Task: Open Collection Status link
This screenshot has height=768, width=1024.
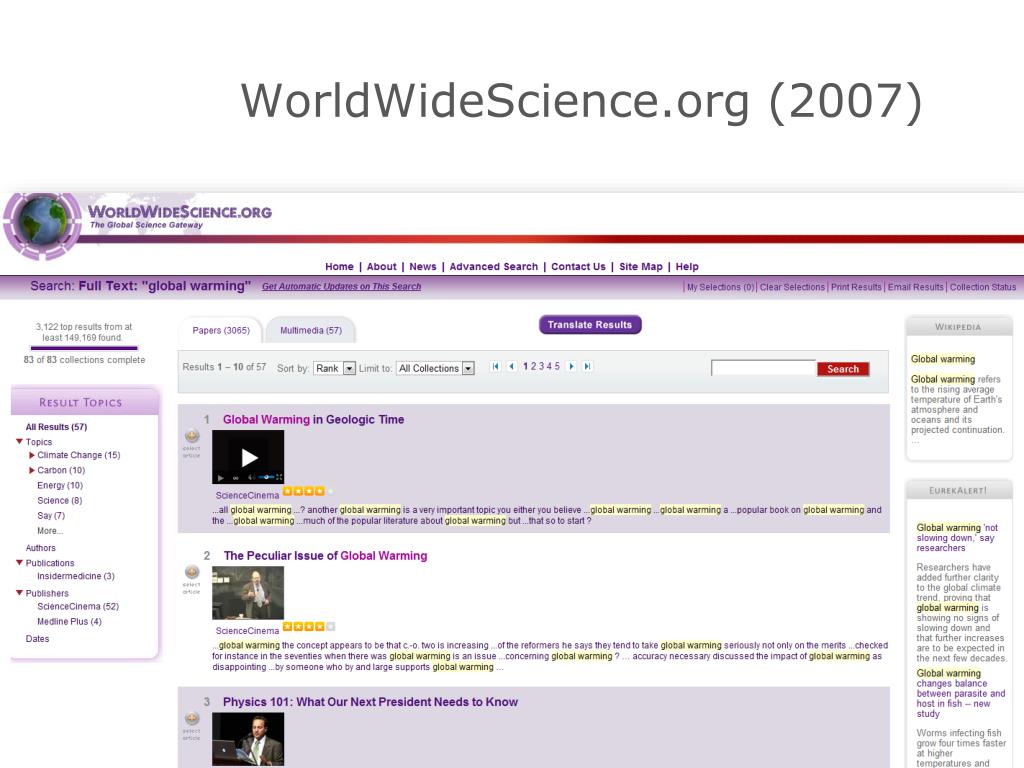Action: pyautogui.click(x=983, y=287)
